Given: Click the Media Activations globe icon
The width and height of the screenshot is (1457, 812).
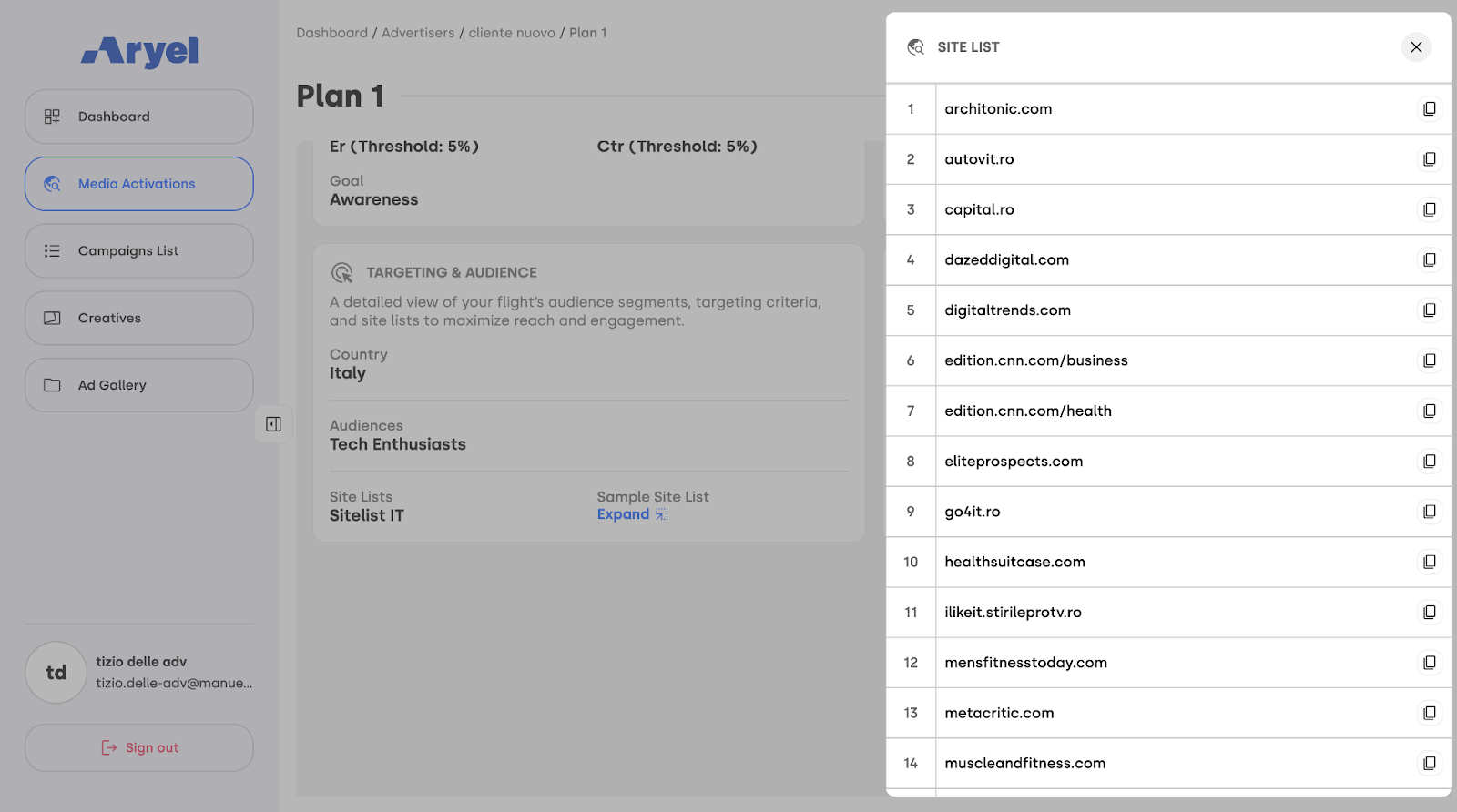Looking at the screenshot, I should [52, 184].
